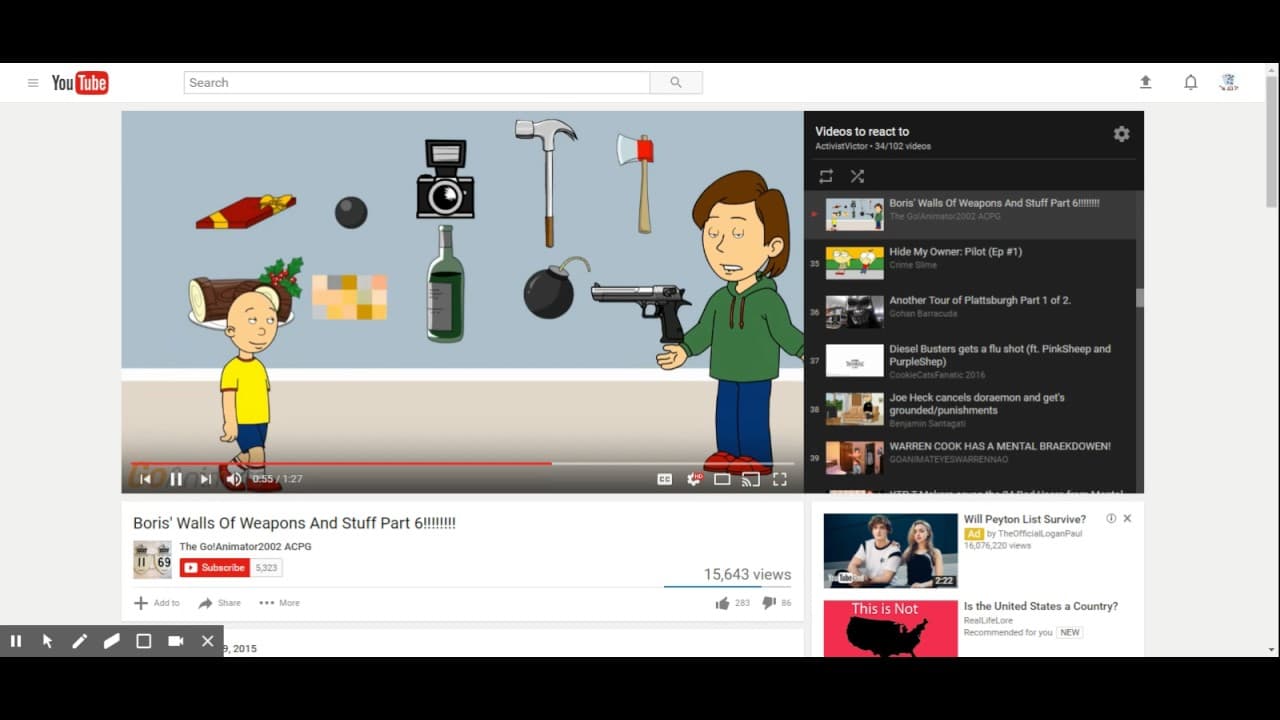Open playlist settings gear icon

(1121, 134)
